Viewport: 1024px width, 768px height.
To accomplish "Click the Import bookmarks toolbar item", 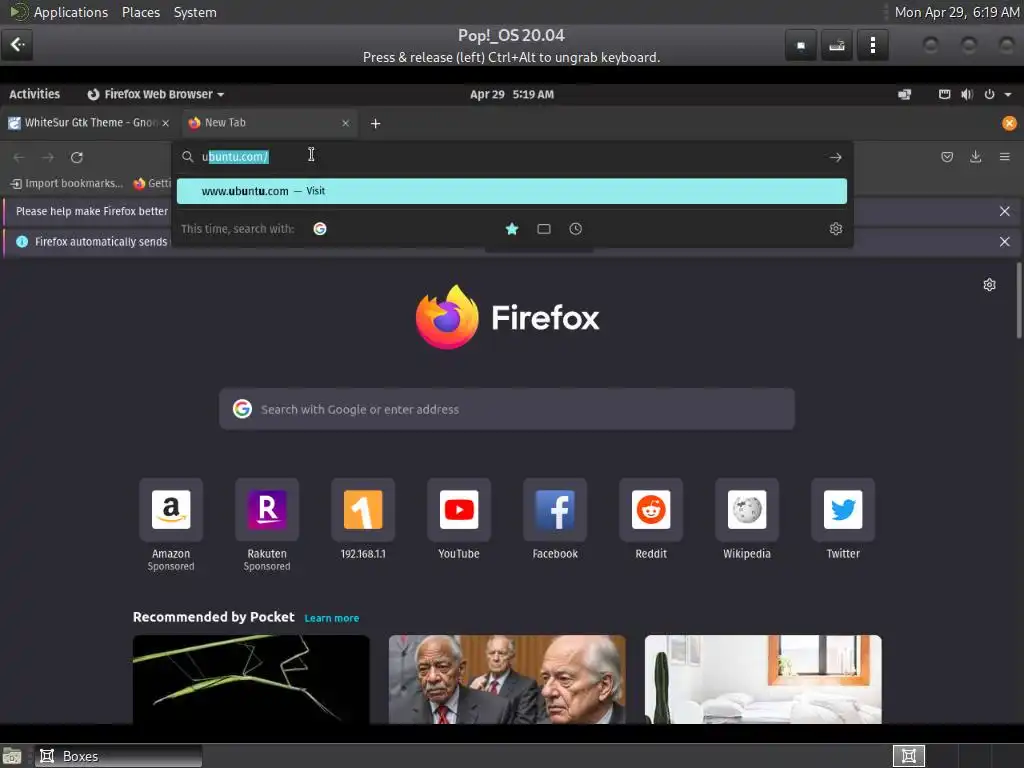I will pyautogui.click(x=67, y=184).
